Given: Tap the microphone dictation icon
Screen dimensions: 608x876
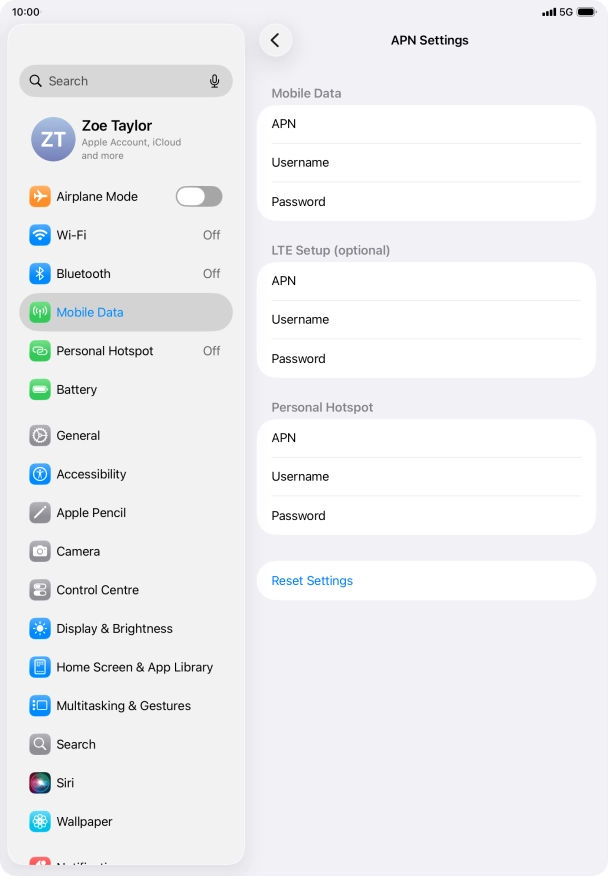Looking at the screenshot, I should click(215, 81).
